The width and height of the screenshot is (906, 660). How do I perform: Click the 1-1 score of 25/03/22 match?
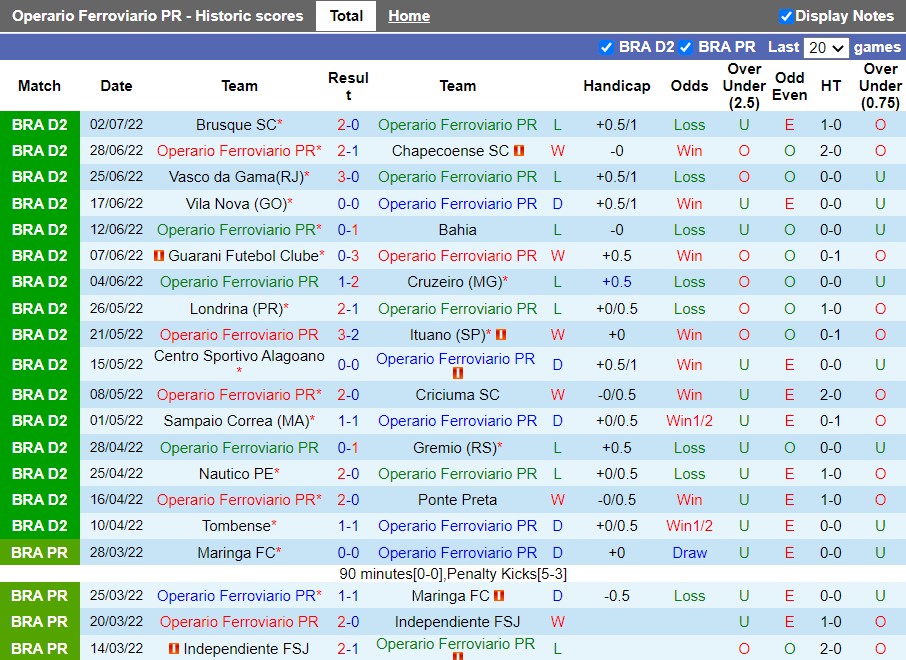pos(348,596)
